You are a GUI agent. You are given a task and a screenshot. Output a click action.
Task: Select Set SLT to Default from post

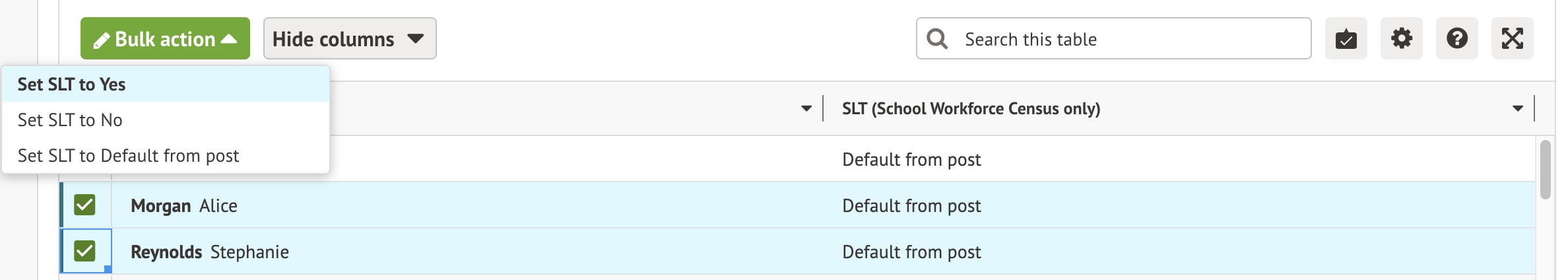(x=128, y=156)
